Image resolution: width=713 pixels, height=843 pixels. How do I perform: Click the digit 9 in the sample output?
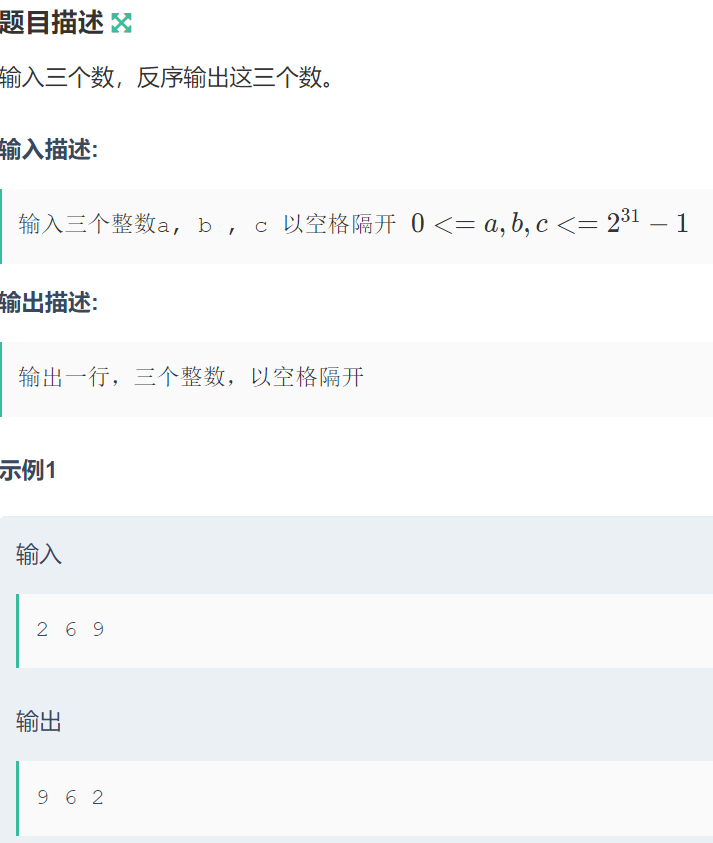tap(43, 797)
